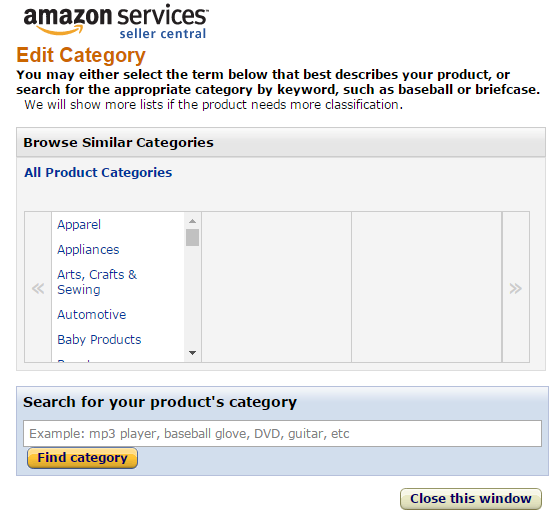Image resolution: width=559 pixels, height=516 pixels.
Task: Click the category list scroll up arrow
Action: click(193, 221)
